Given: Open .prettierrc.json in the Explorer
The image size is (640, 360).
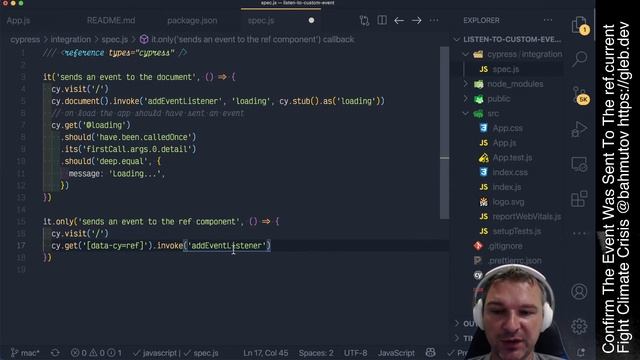Looking at the screenshot, I should (515, 260).
